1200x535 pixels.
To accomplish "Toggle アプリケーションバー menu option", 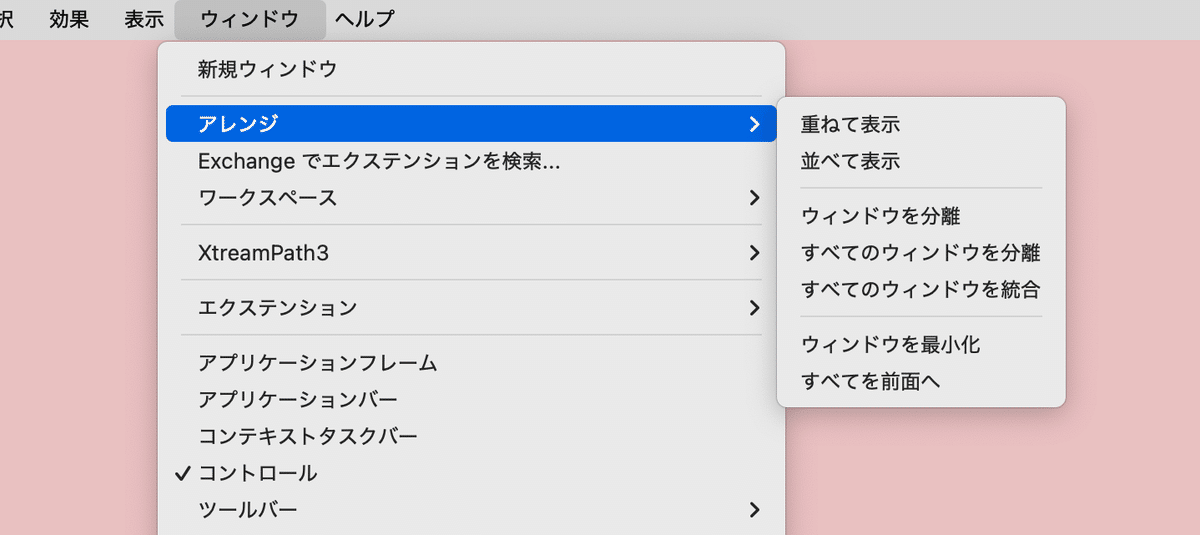I will point(298,400).
